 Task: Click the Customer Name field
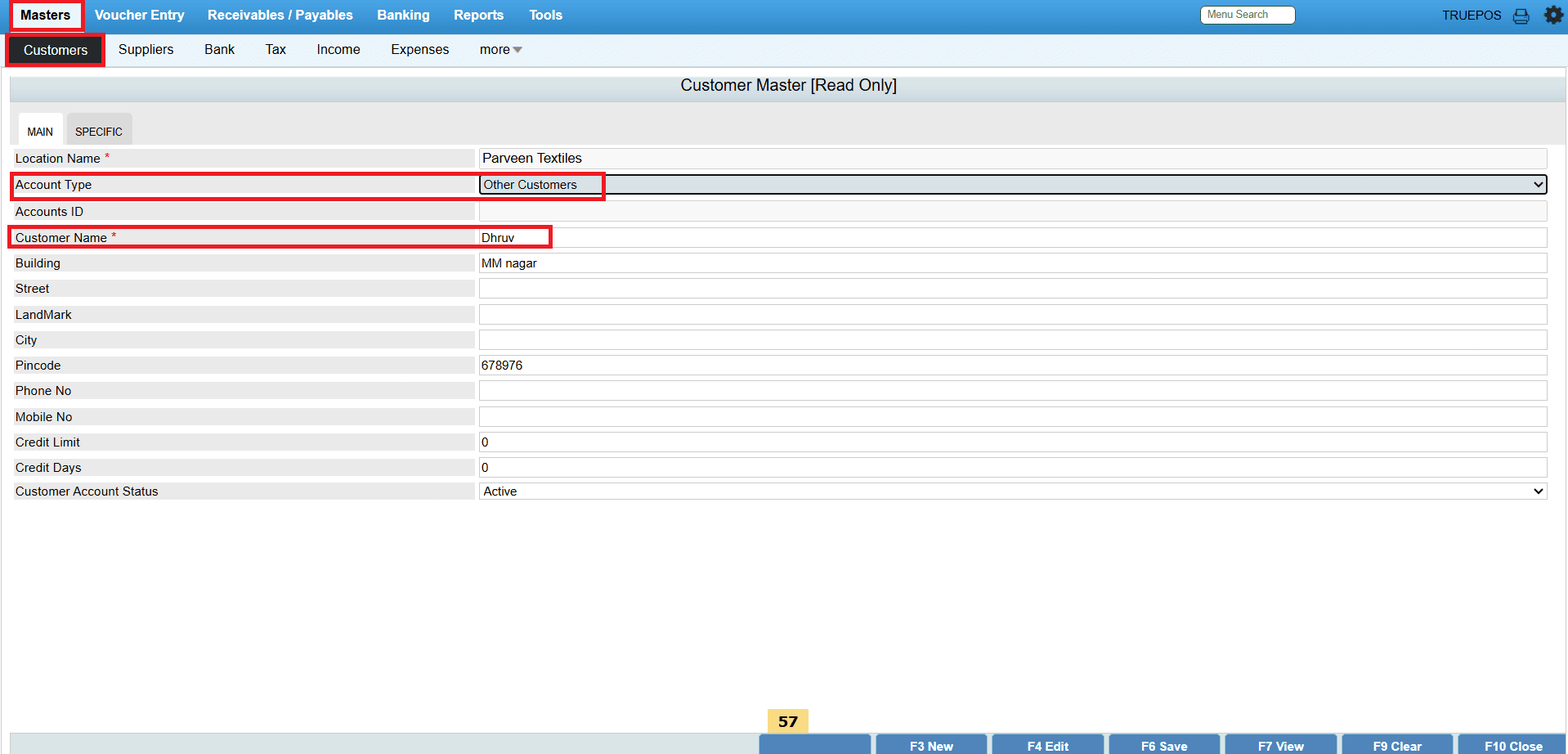(x=1013, y=238)
